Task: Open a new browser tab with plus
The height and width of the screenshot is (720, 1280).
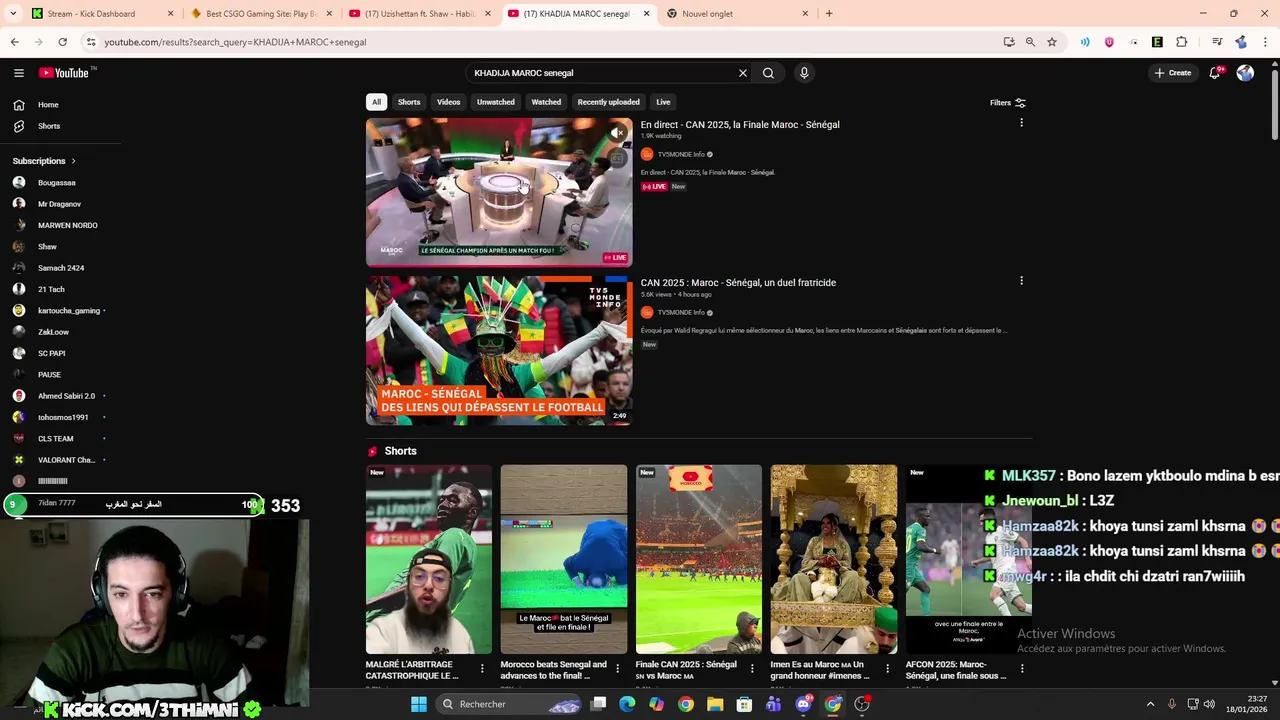Action: [829, 14]
